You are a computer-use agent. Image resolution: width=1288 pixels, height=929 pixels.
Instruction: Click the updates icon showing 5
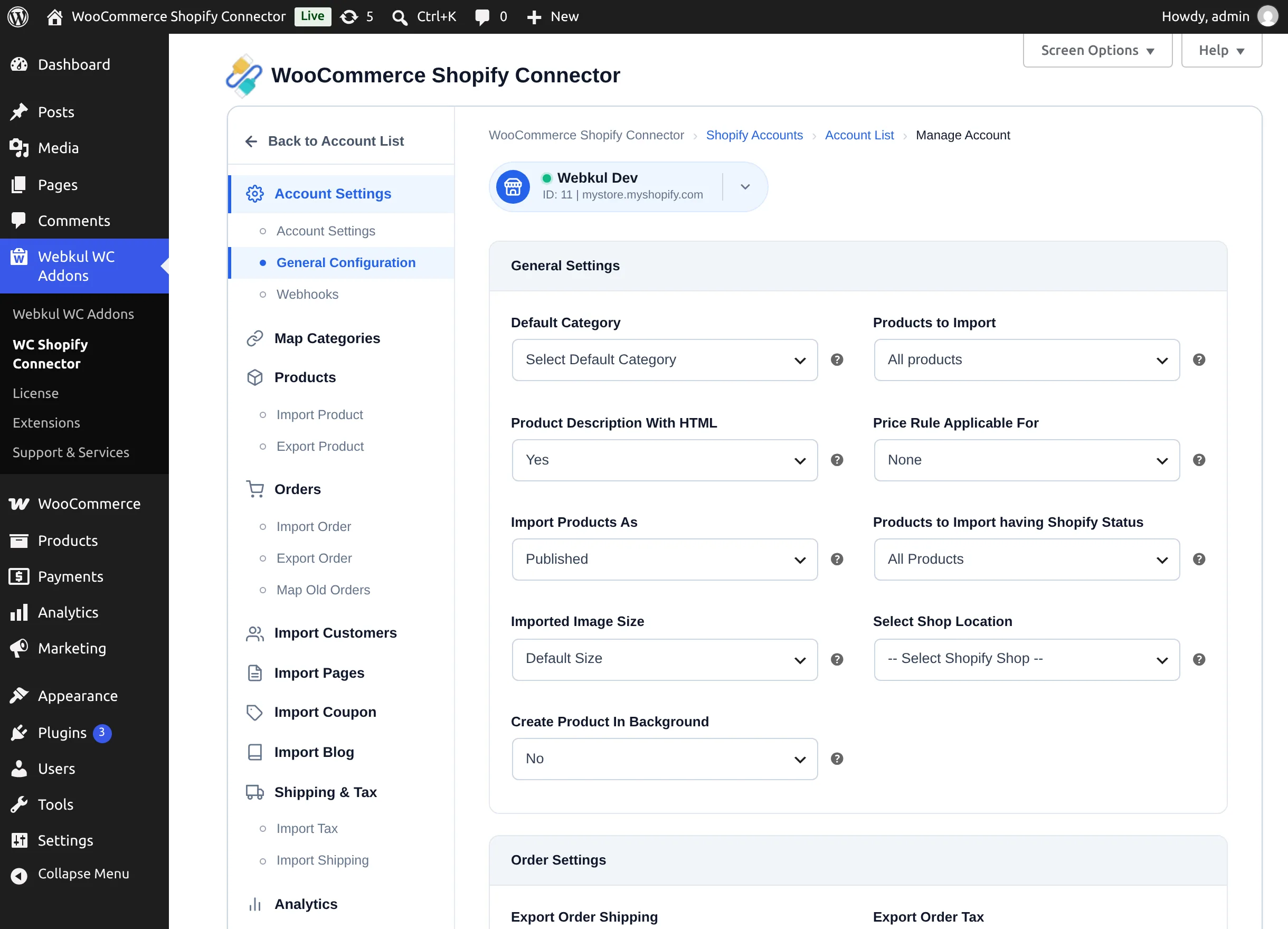(349, 17)
